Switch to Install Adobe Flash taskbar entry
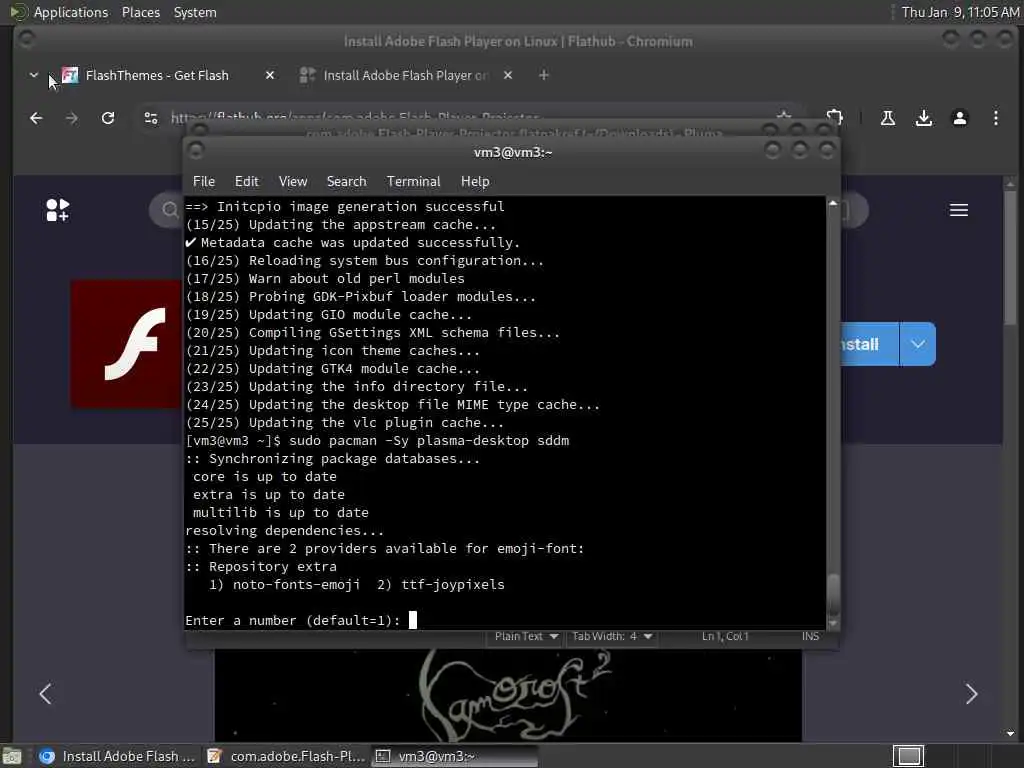Image resolution: width=1024 pixels, height=768 pixels. pyautogui.click(x=117, y=756)
